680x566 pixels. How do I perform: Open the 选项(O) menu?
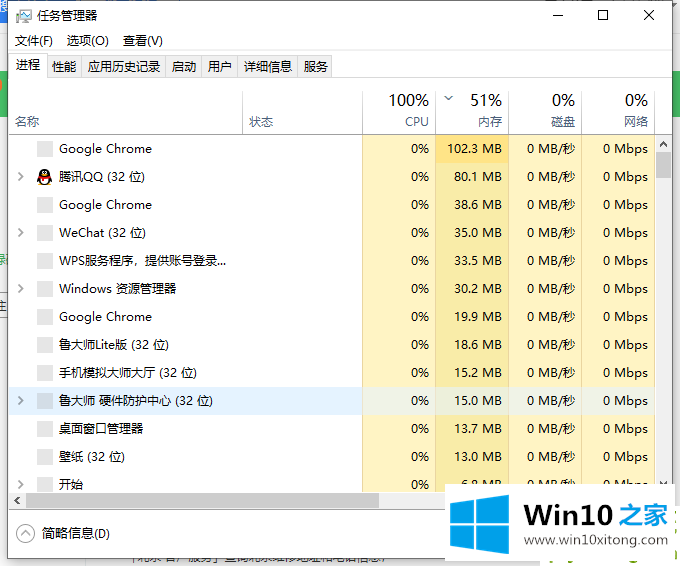(x=88, y=41)
